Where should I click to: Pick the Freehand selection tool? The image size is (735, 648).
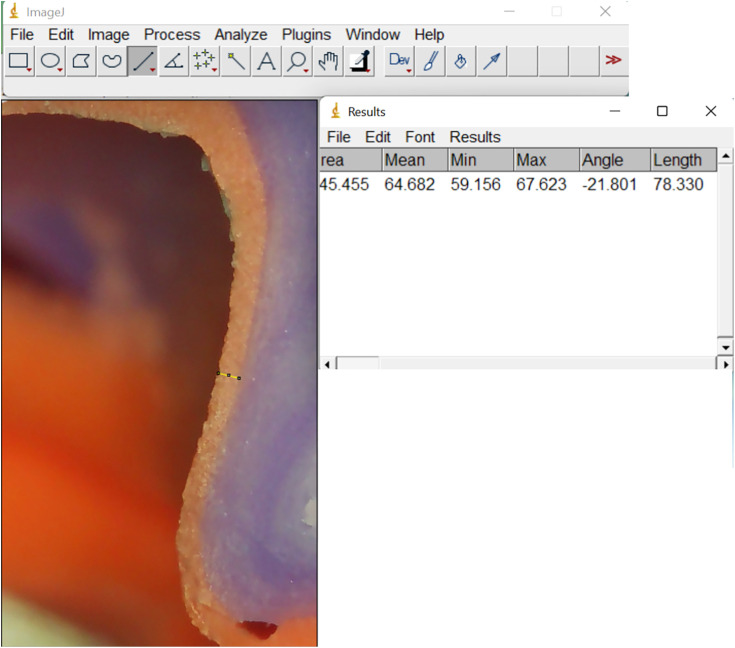112,61
